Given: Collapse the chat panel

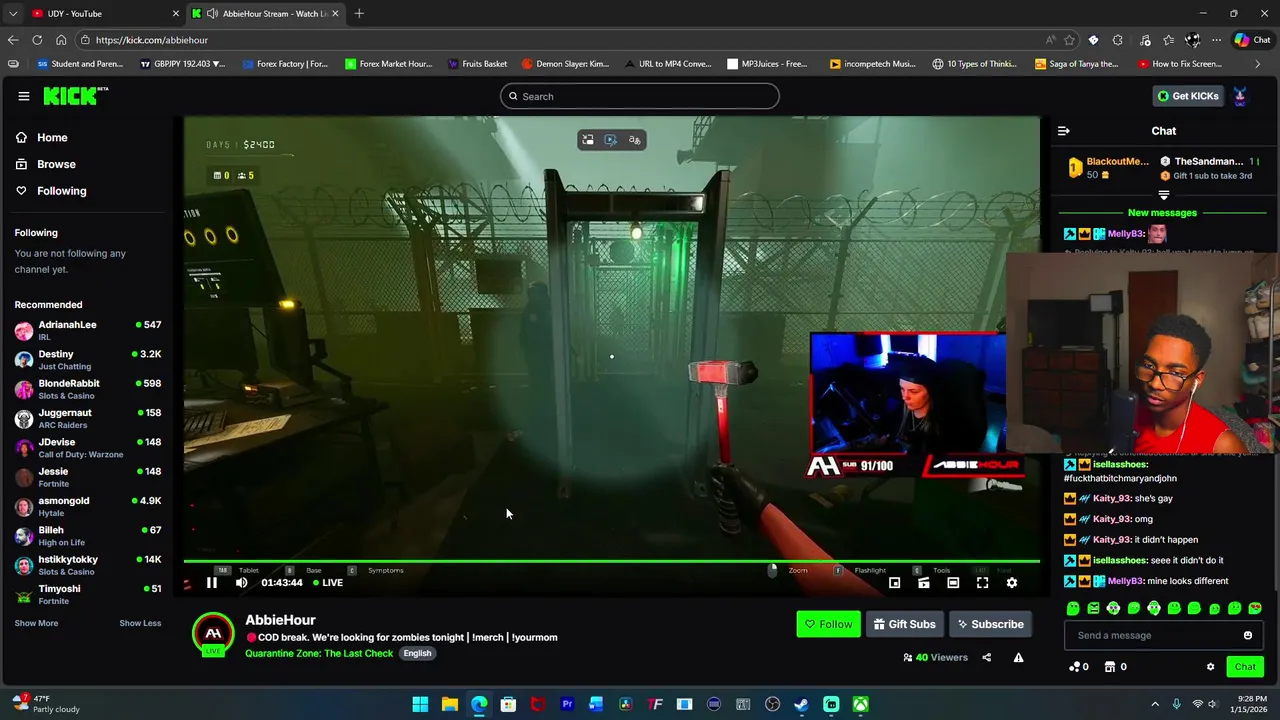Looking at the screenshot, I should [1064, 131].
